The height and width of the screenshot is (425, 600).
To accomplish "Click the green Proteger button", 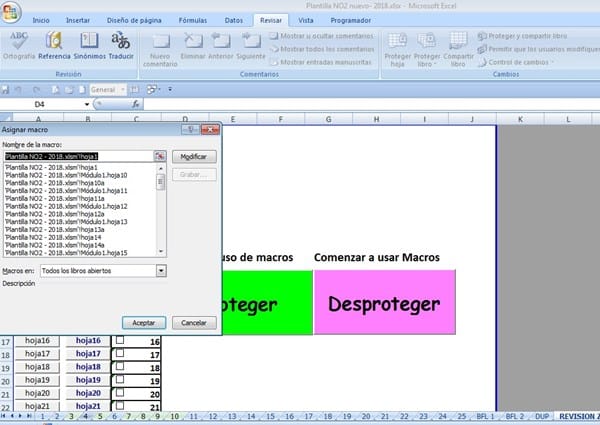I will pyautogui.click(x=267, y=302).
